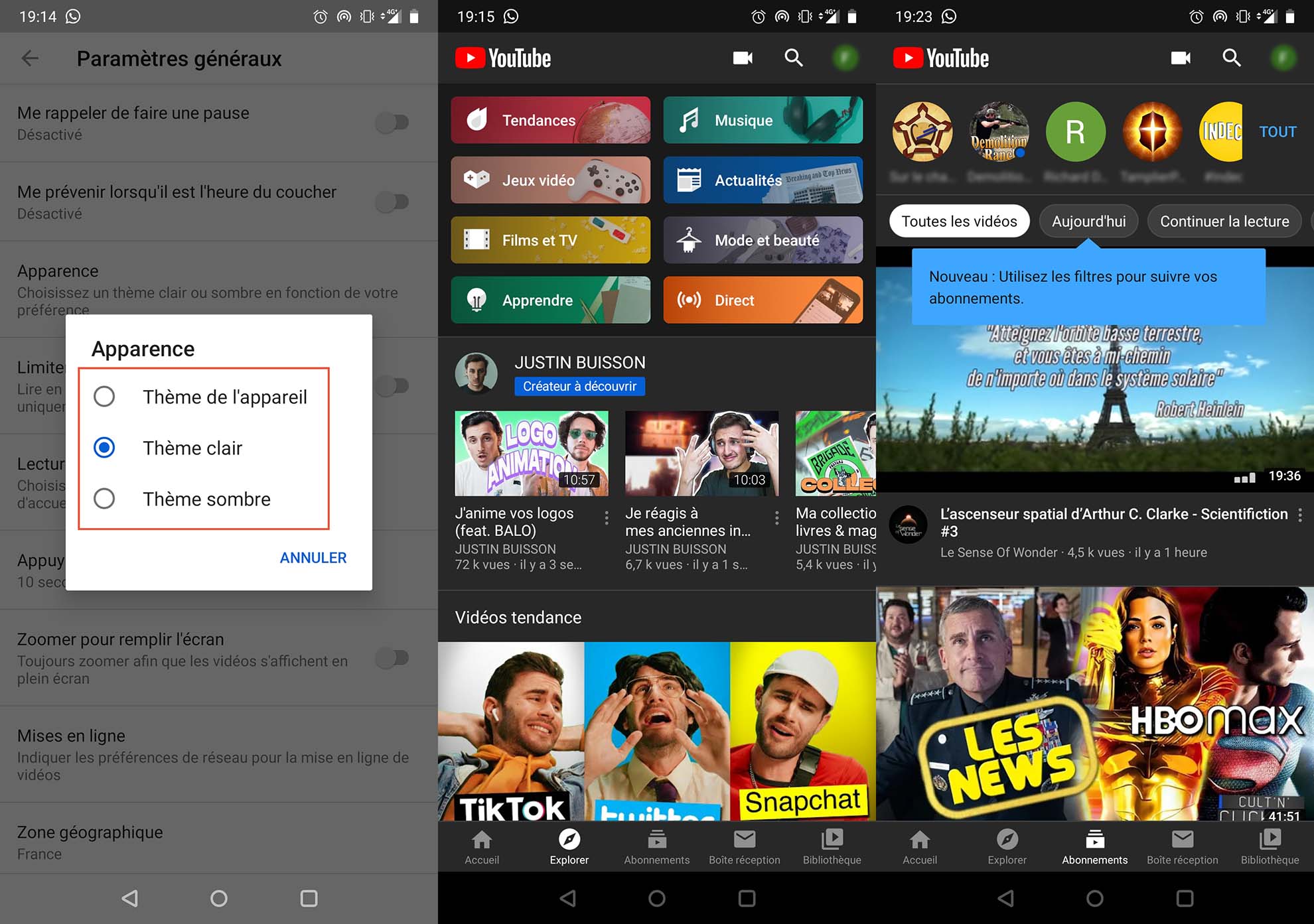Image resolution: width=1314 pixels, height=924 pixels.
Task: Open the star emblem subscription channel
Action: point(922,131)
